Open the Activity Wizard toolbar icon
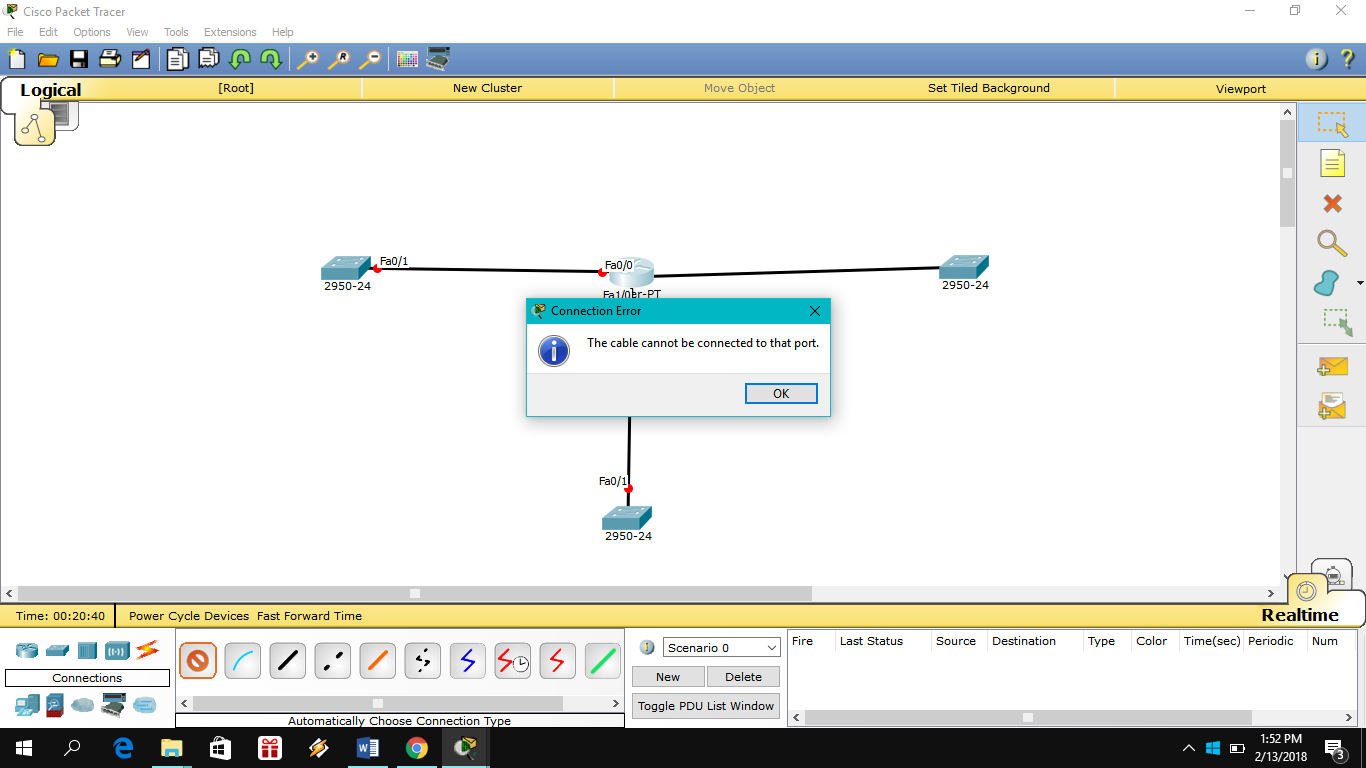The width and height of the screenshot is (1366, 768). (x=141, y=59)
